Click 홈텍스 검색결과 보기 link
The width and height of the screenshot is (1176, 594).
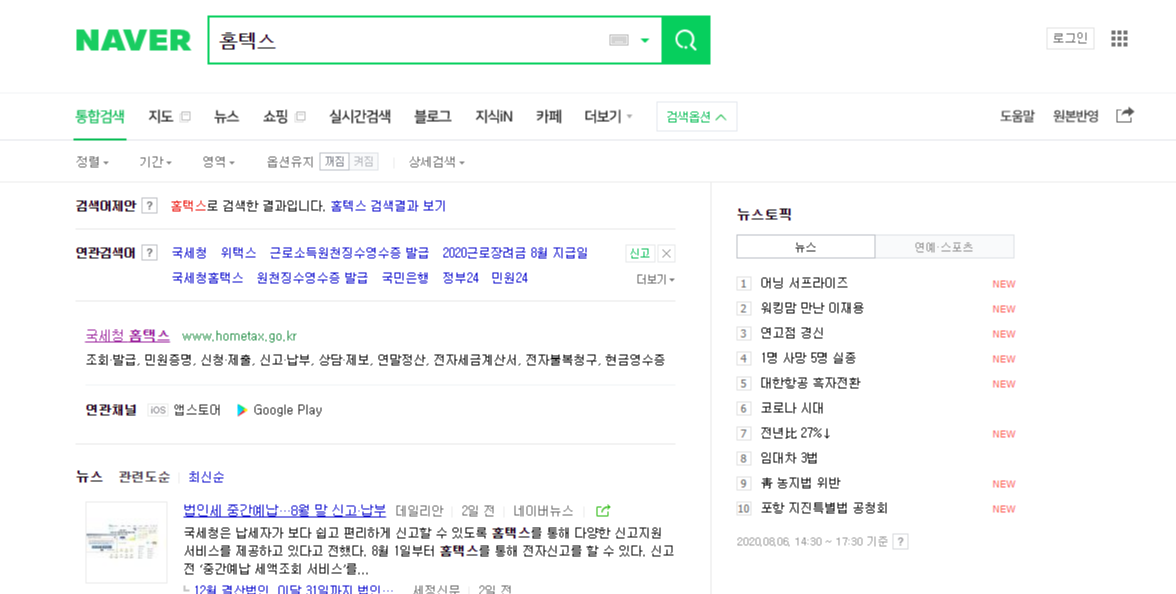coord(388,206)
